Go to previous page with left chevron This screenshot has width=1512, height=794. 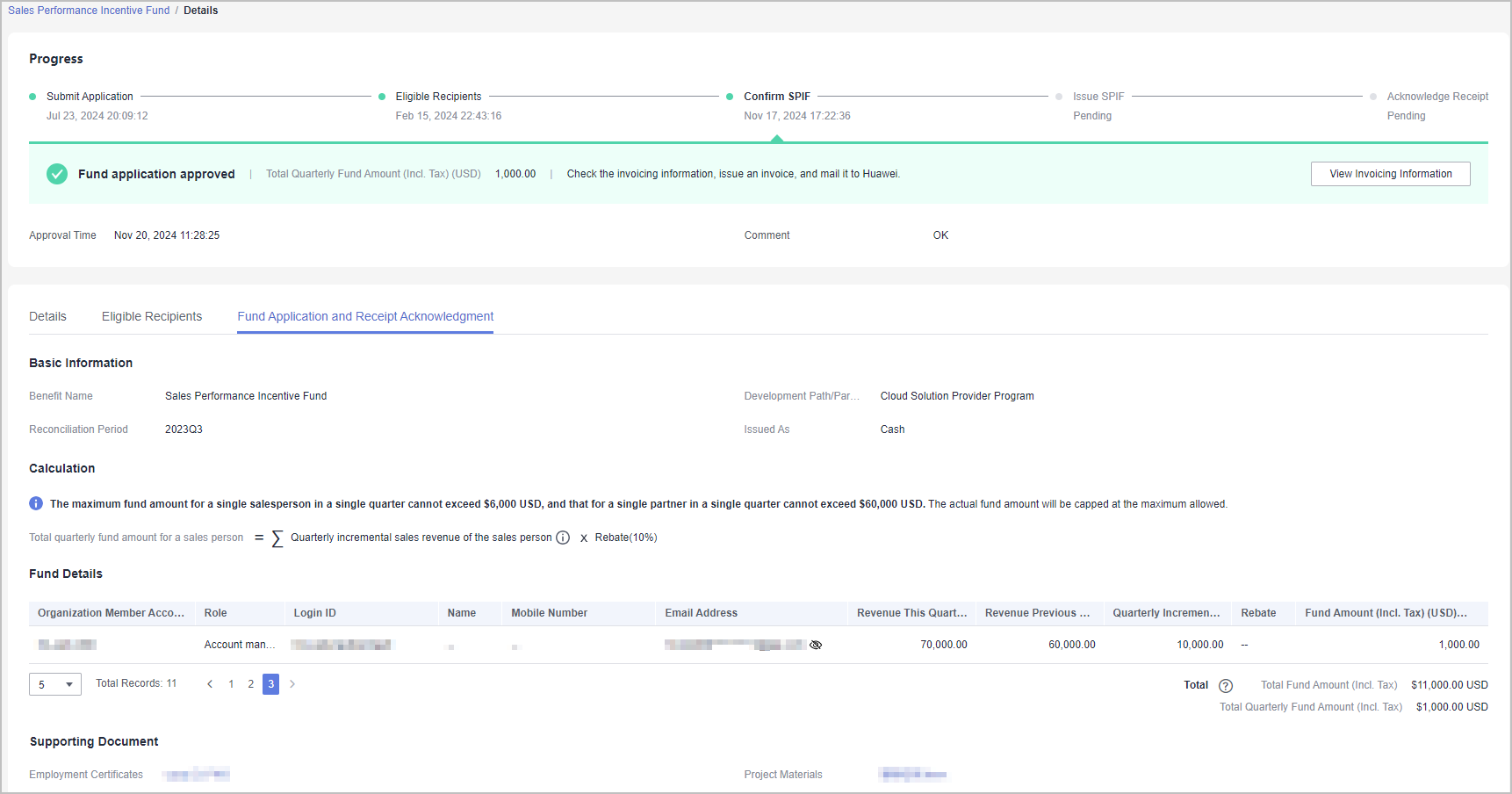(x=210, y=684)
